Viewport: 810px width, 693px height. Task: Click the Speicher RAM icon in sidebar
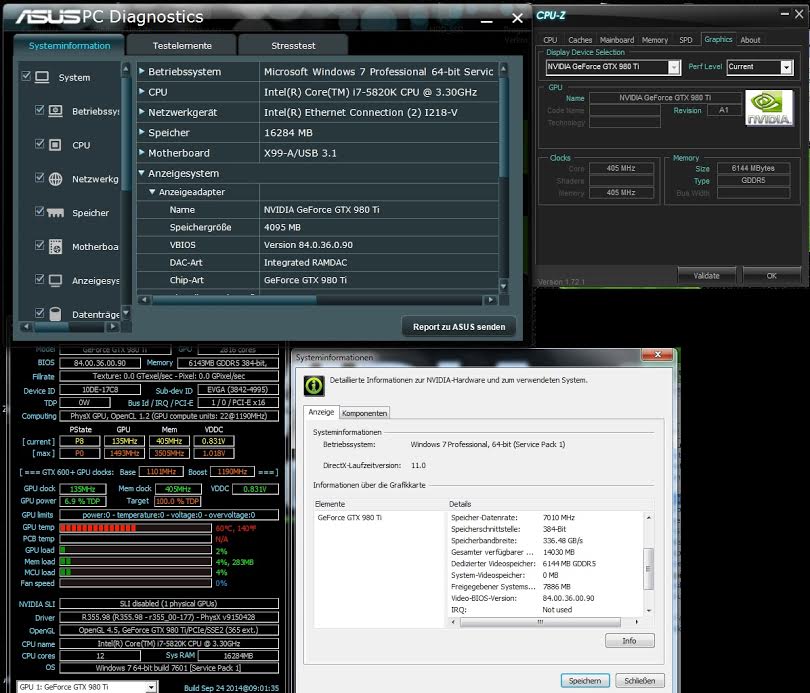(55, 213)
